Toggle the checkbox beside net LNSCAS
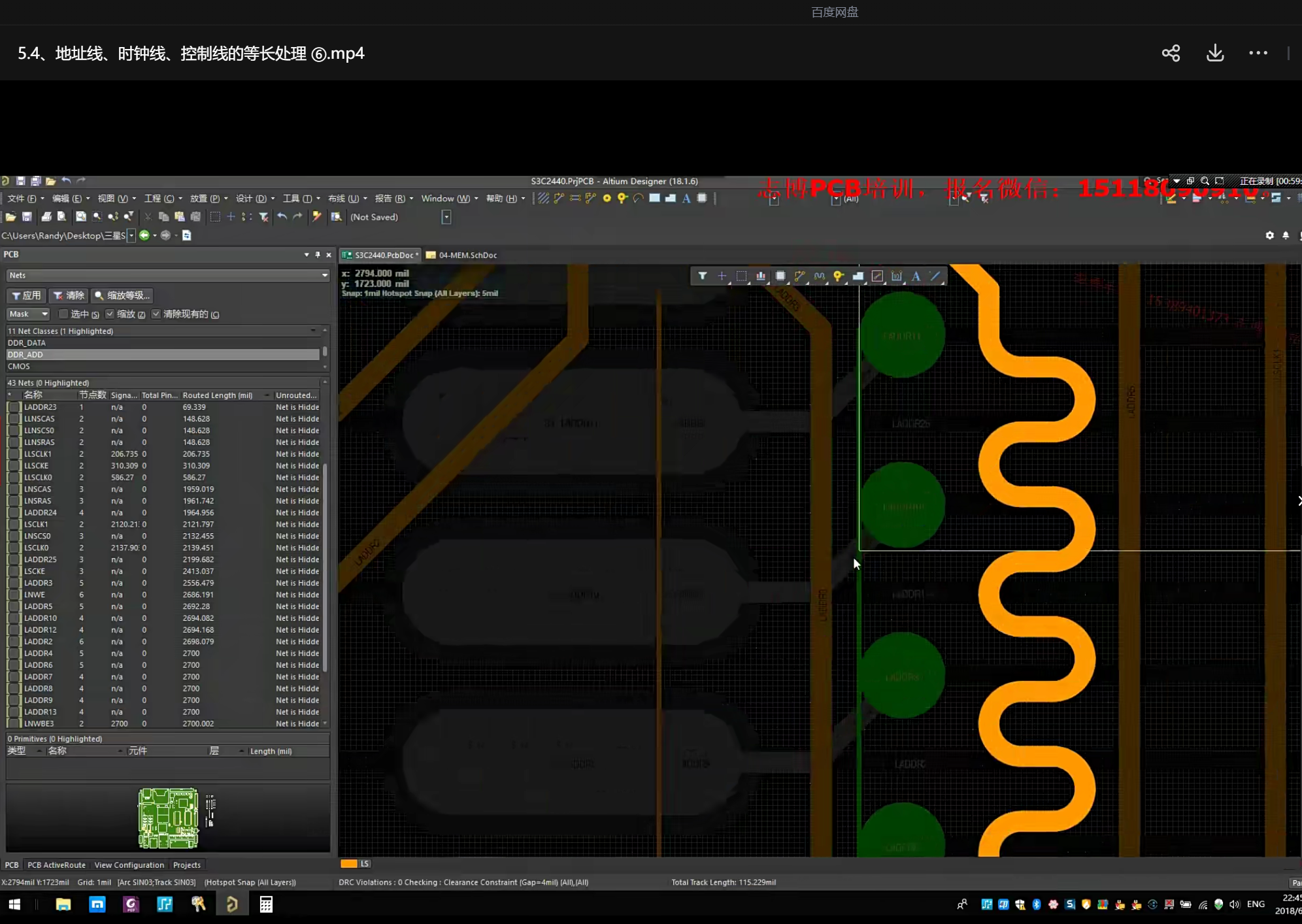Image resolution: width=1302 pixels, height=924 pixels. coord(14,489)
